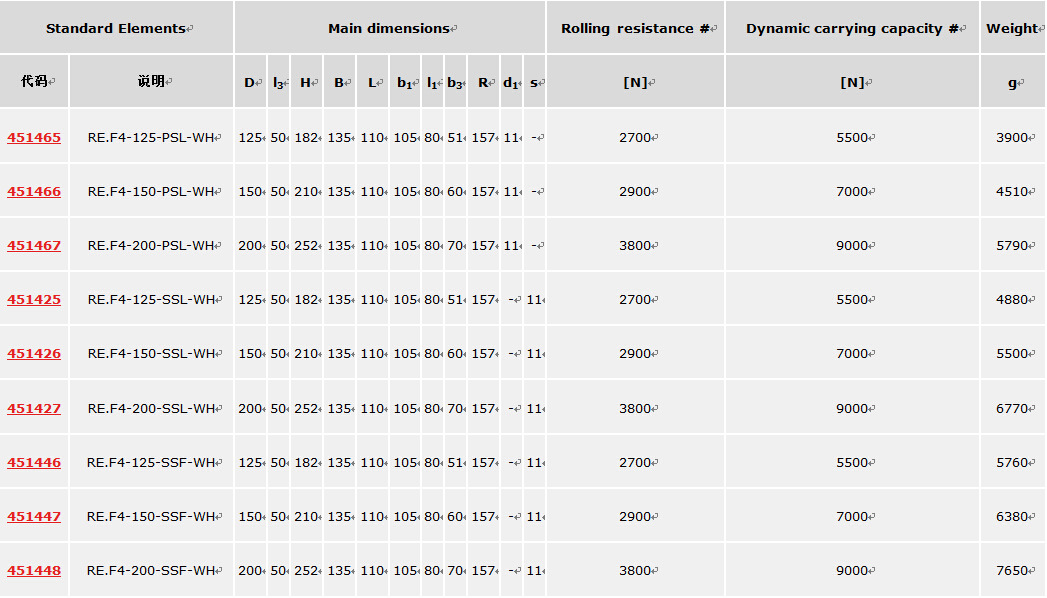This screenshot has height=598, width=1047.
Task: Select the RE.F4-125-PSL-WH description cell
Action: (x=151, y=138)
